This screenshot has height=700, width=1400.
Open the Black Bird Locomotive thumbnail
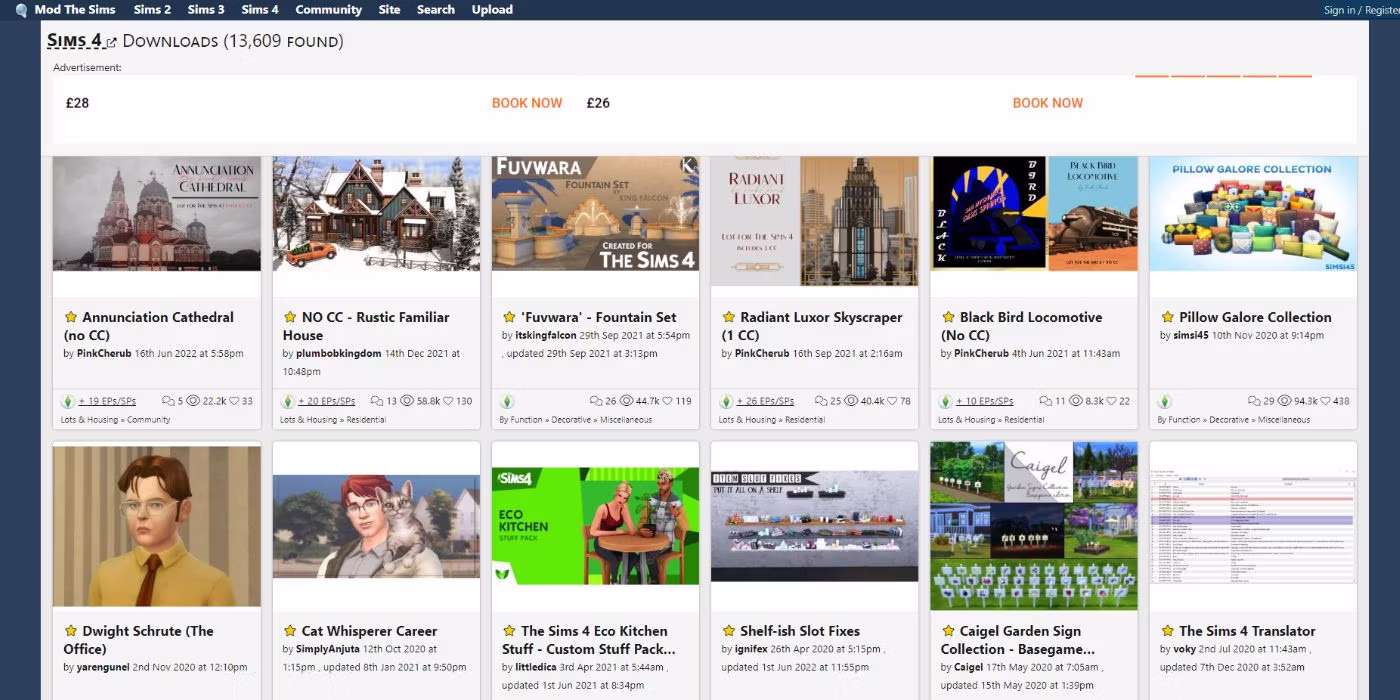[x=1034, y=214]
